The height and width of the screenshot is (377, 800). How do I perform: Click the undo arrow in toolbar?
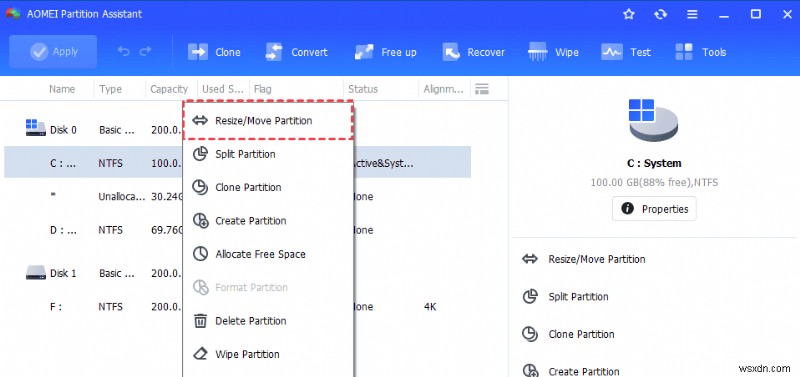[123, 51]
